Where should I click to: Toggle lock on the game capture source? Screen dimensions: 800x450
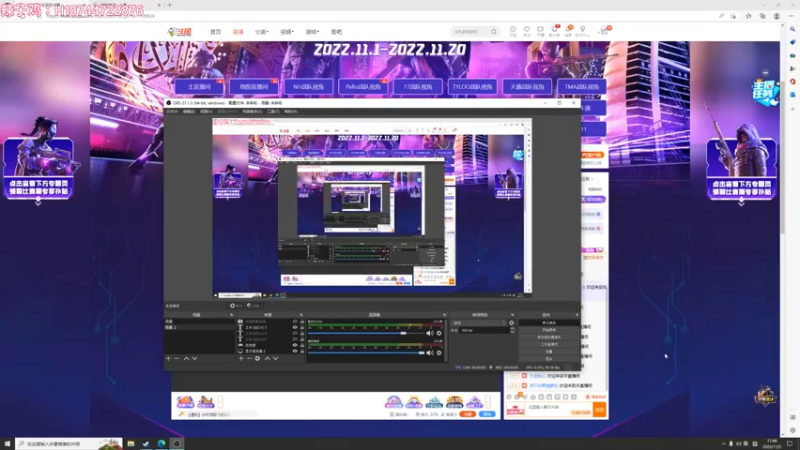tap(302, 345)
